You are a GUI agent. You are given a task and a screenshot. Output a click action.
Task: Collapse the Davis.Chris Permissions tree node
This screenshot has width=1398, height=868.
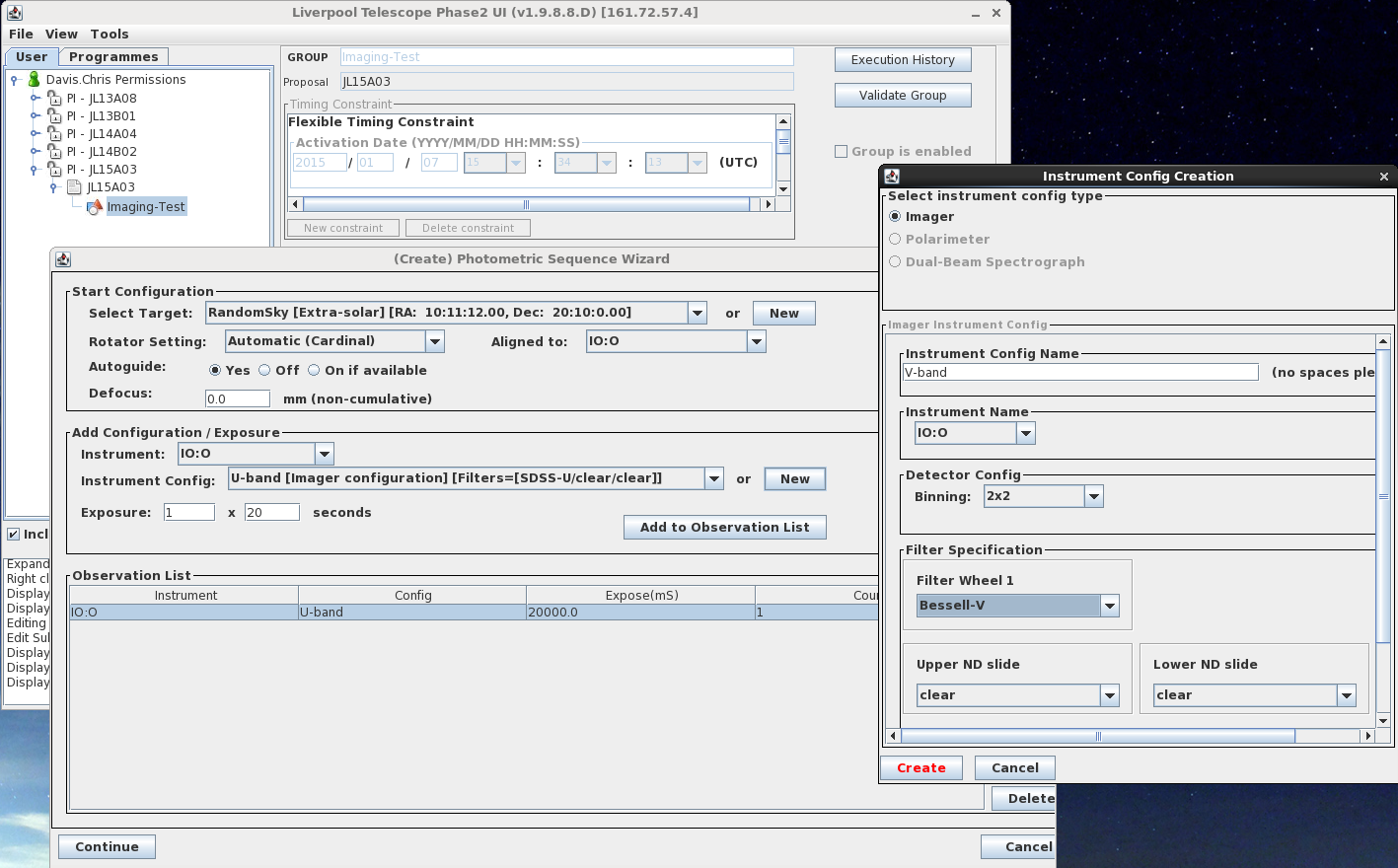(15, 80)
